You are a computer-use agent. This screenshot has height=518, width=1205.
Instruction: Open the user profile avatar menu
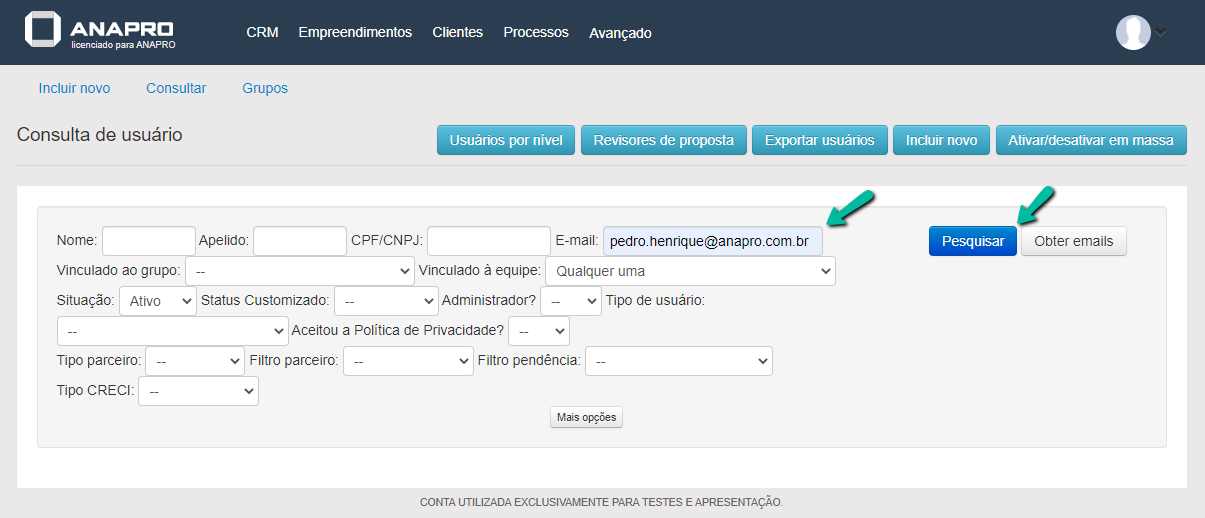1133,32
